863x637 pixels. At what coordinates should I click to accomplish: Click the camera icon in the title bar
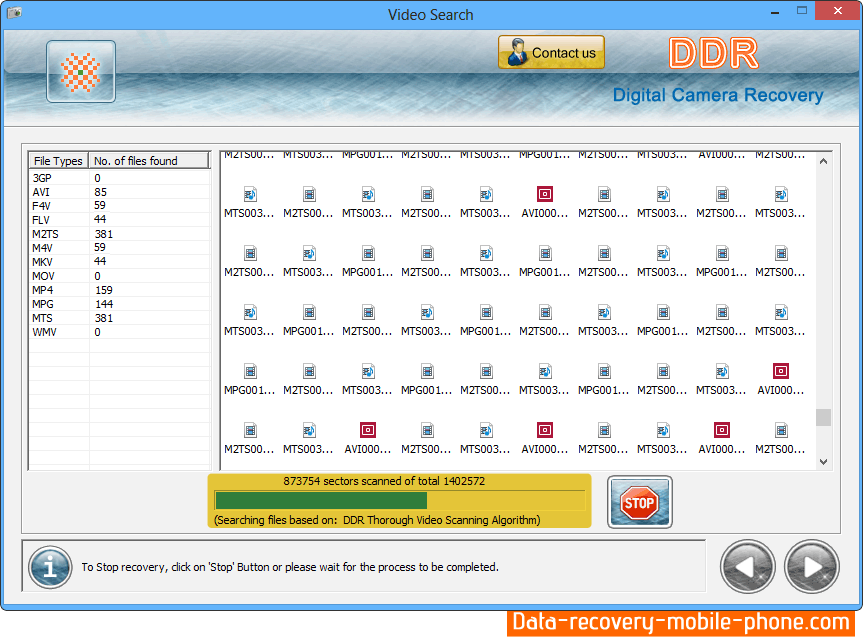pos(14,13)
